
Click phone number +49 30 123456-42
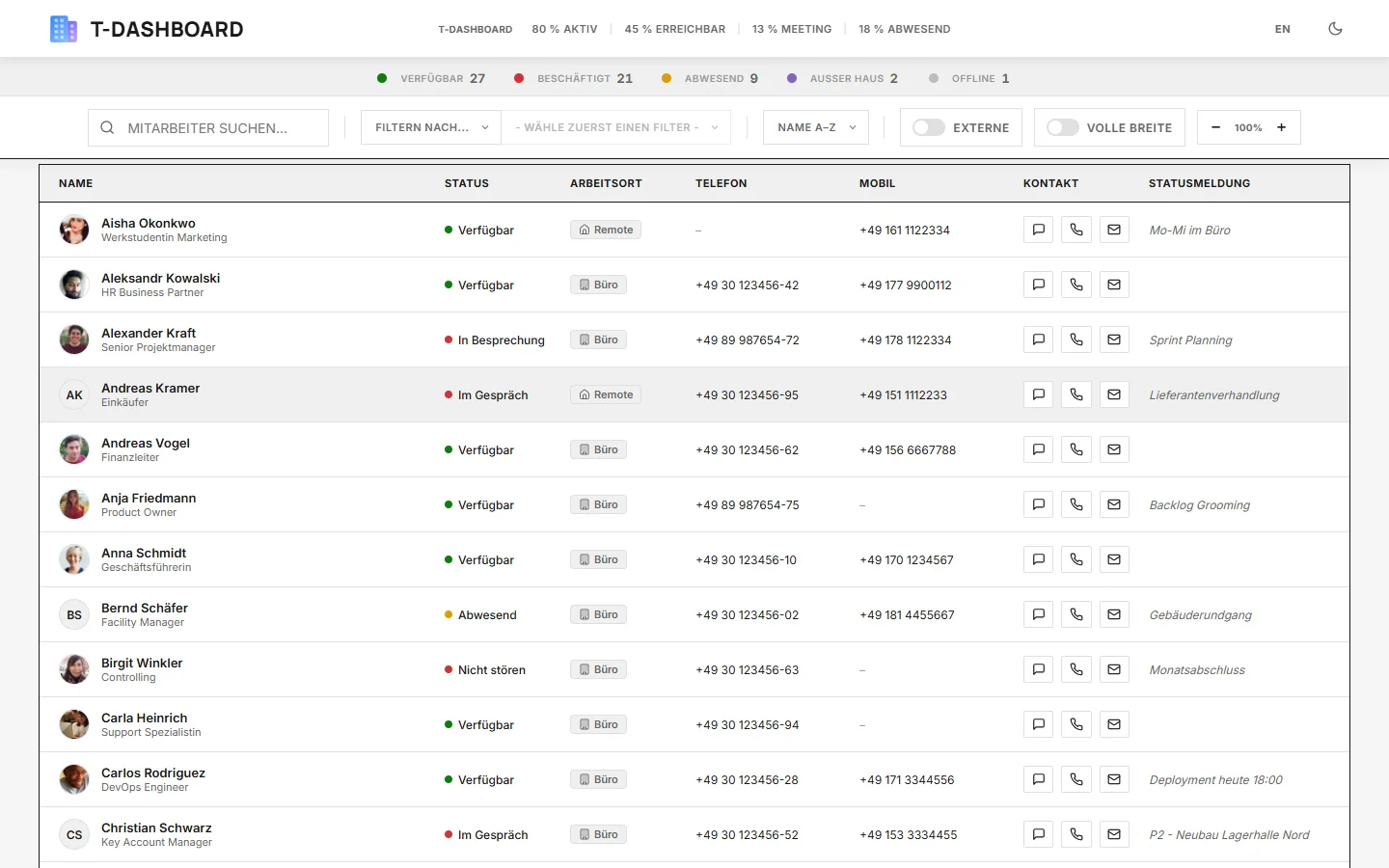coord(748,285)
